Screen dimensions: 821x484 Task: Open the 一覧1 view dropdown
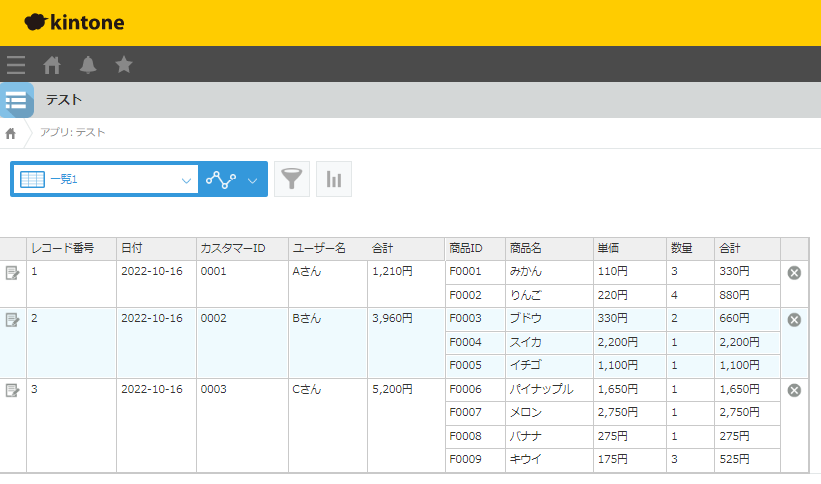[105, 179]
